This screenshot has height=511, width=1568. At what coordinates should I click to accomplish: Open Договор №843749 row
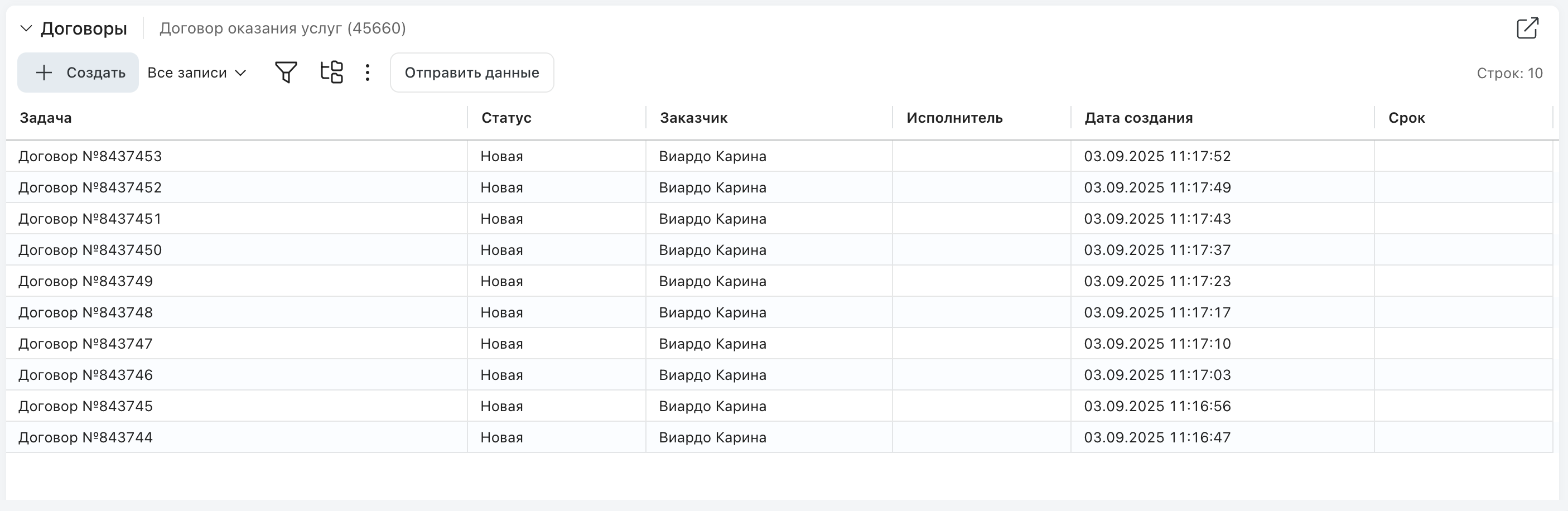tap(779, 281)
